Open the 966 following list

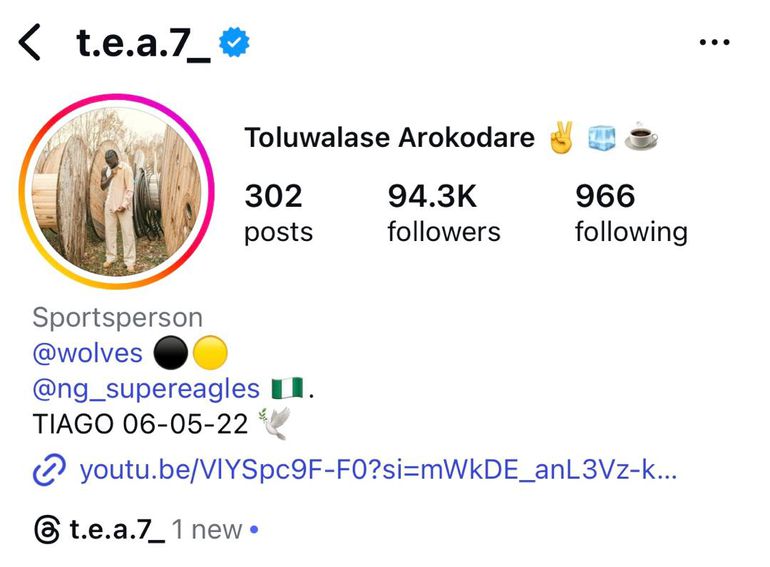pyautogui.click(x=631, y=212)
